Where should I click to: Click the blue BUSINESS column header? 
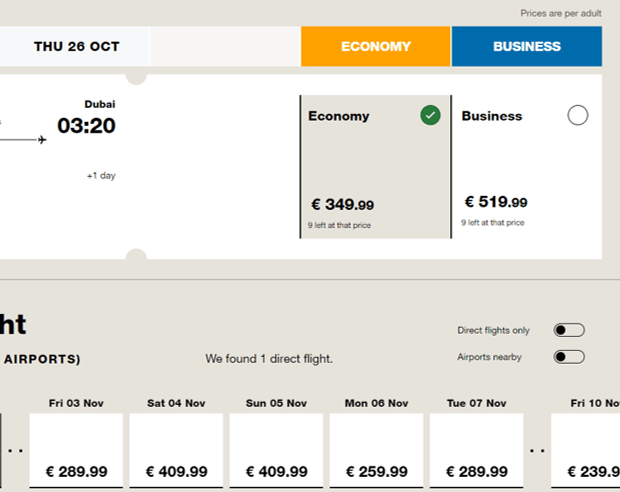click(527, 46)
